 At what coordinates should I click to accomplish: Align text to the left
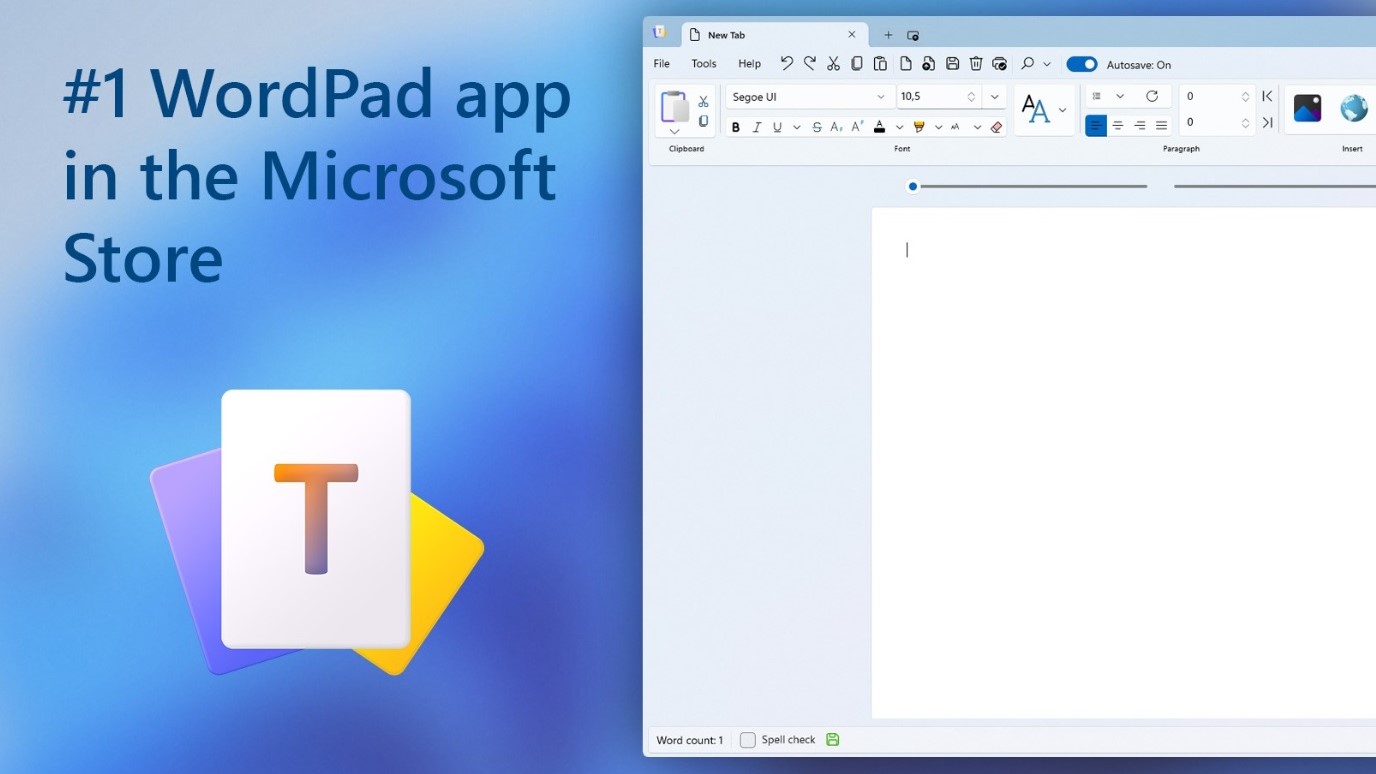[1096, 125]
